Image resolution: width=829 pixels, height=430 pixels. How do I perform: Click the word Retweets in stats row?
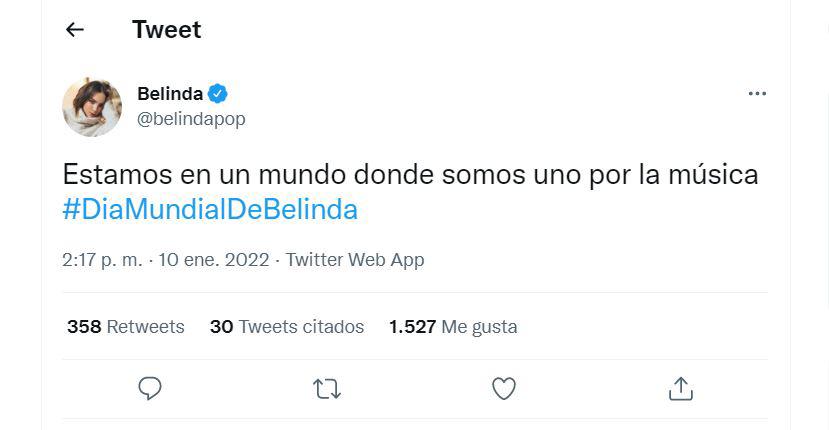145,327
